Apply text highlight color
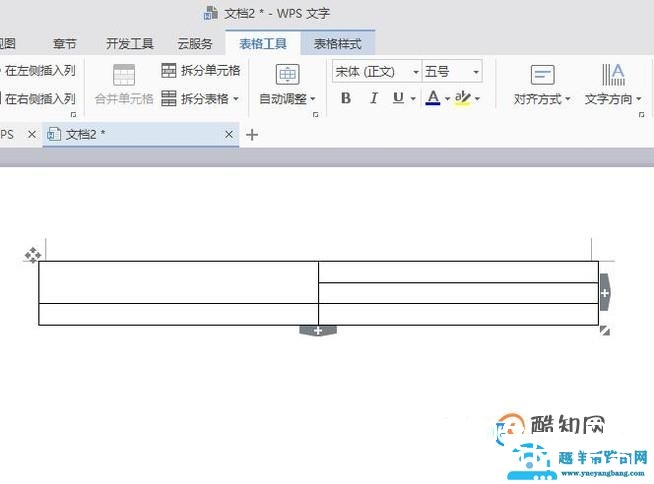 tap(463, 98)
